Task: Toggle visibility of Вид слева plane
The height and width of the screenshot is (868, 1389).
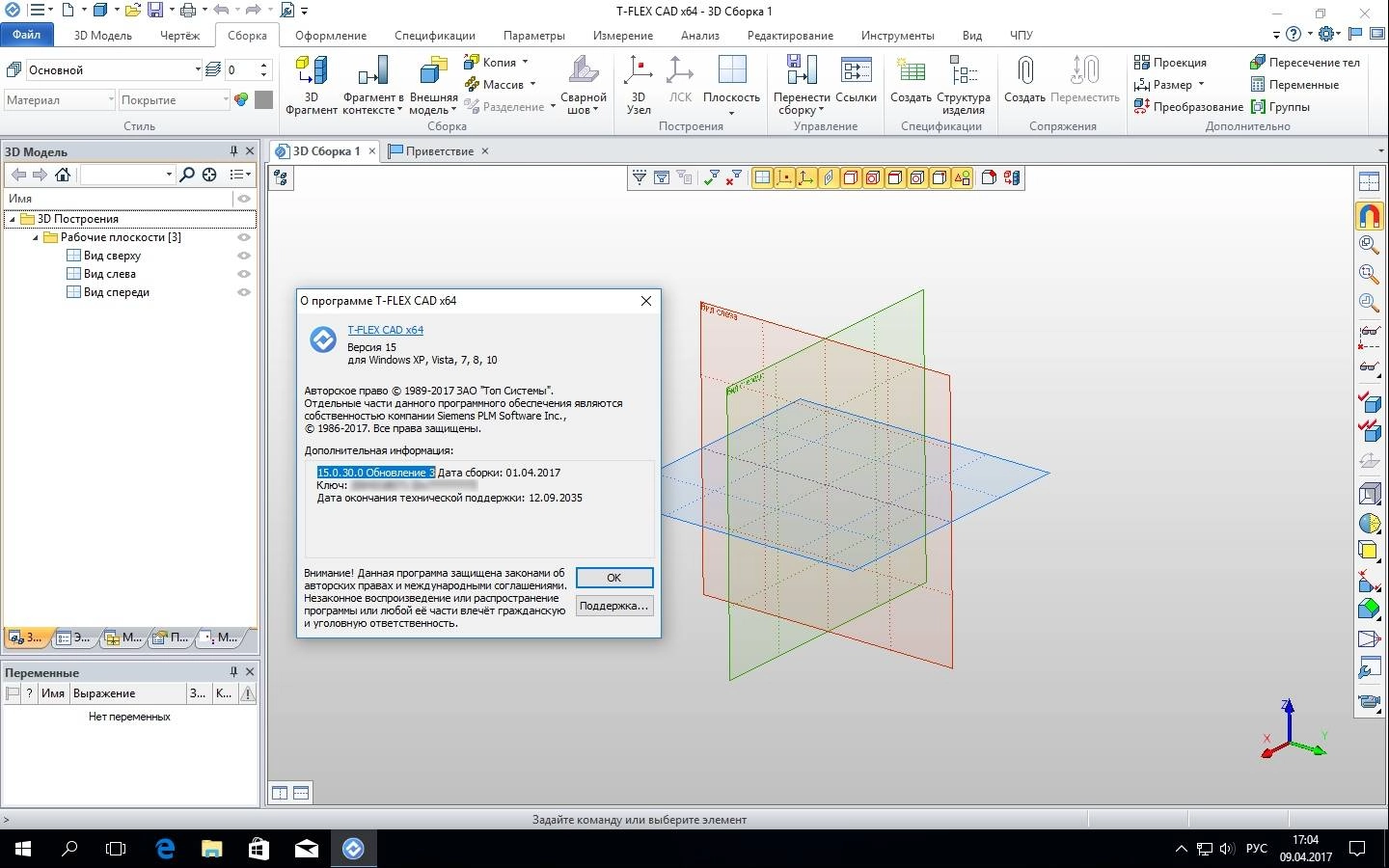Action: point(244,274)
